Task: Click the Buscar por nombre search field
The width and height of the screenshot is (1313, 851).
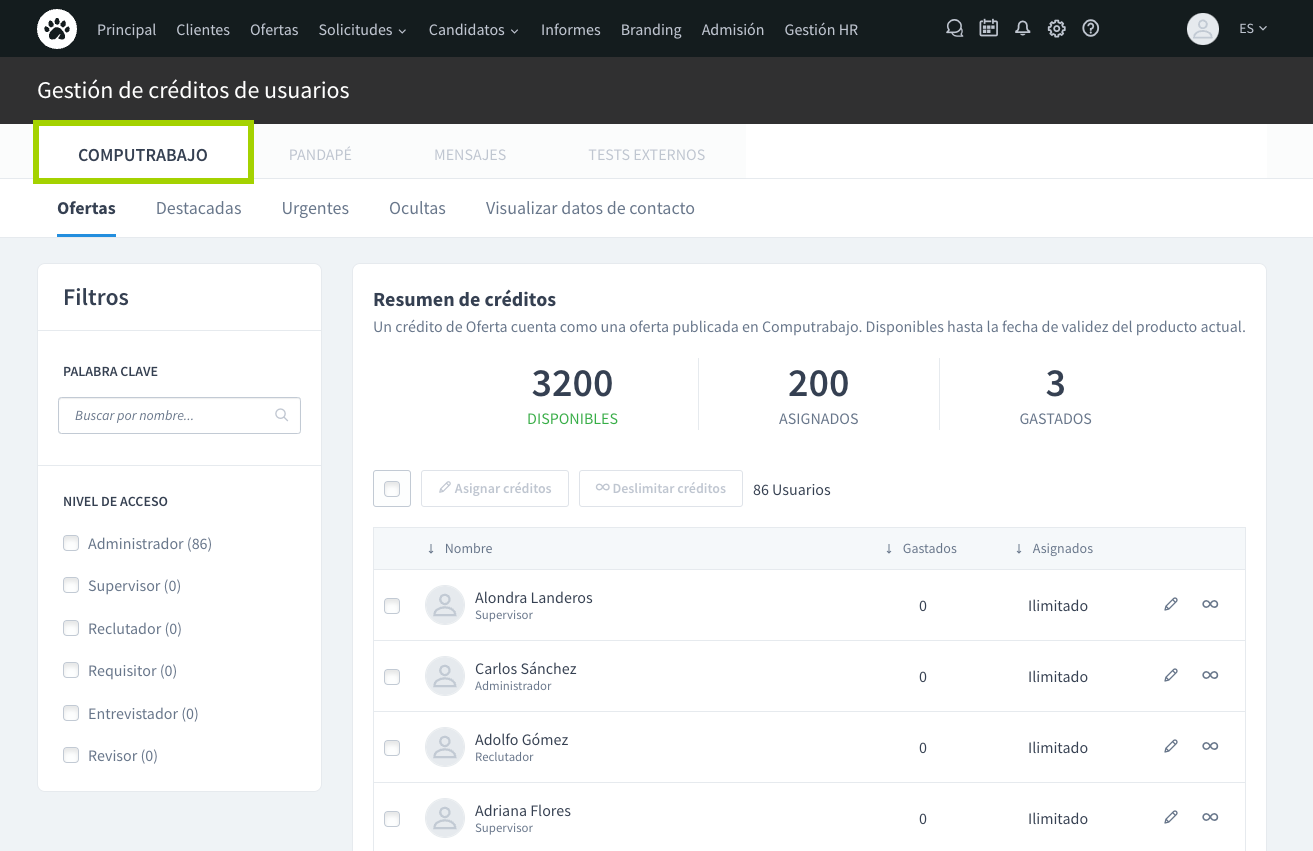Action: pos(170,415)
